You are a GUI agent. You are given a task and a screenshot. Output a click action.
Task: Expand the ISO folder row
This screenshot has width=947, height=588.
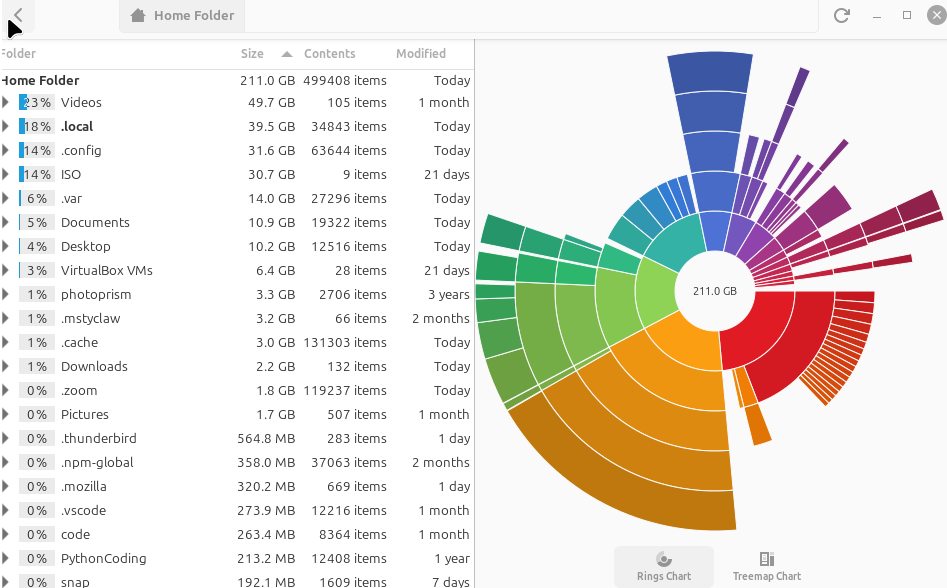point(5,174)
